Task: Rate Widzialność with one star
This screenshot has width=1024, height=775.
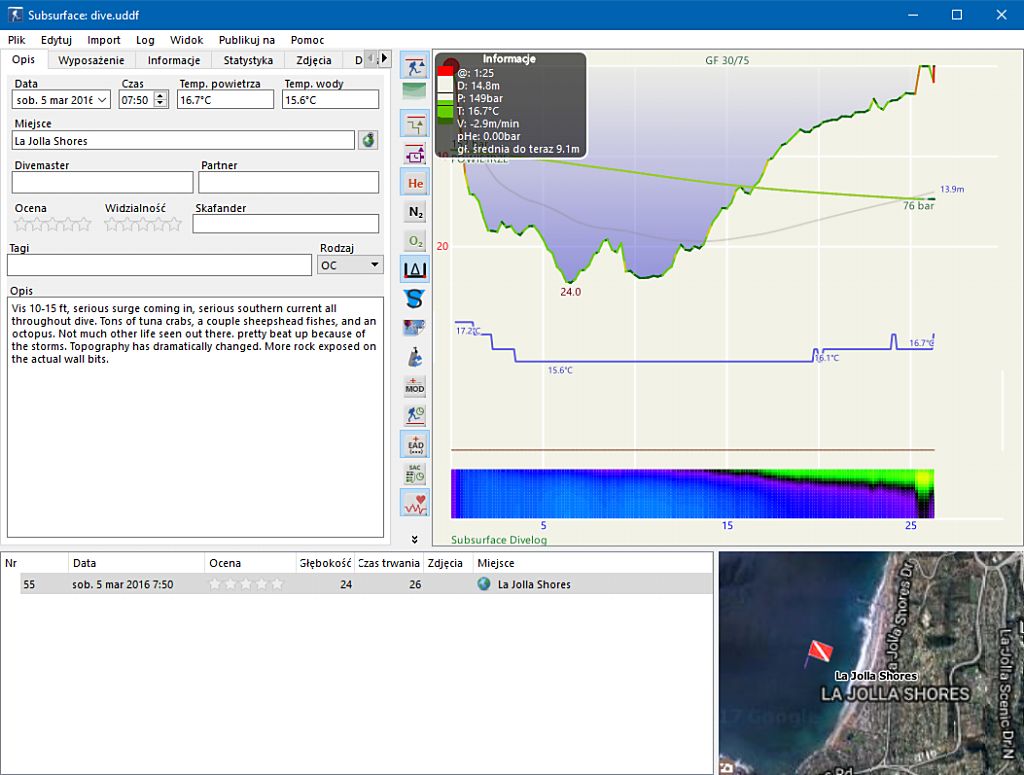Action: click(x=110, y=225)
